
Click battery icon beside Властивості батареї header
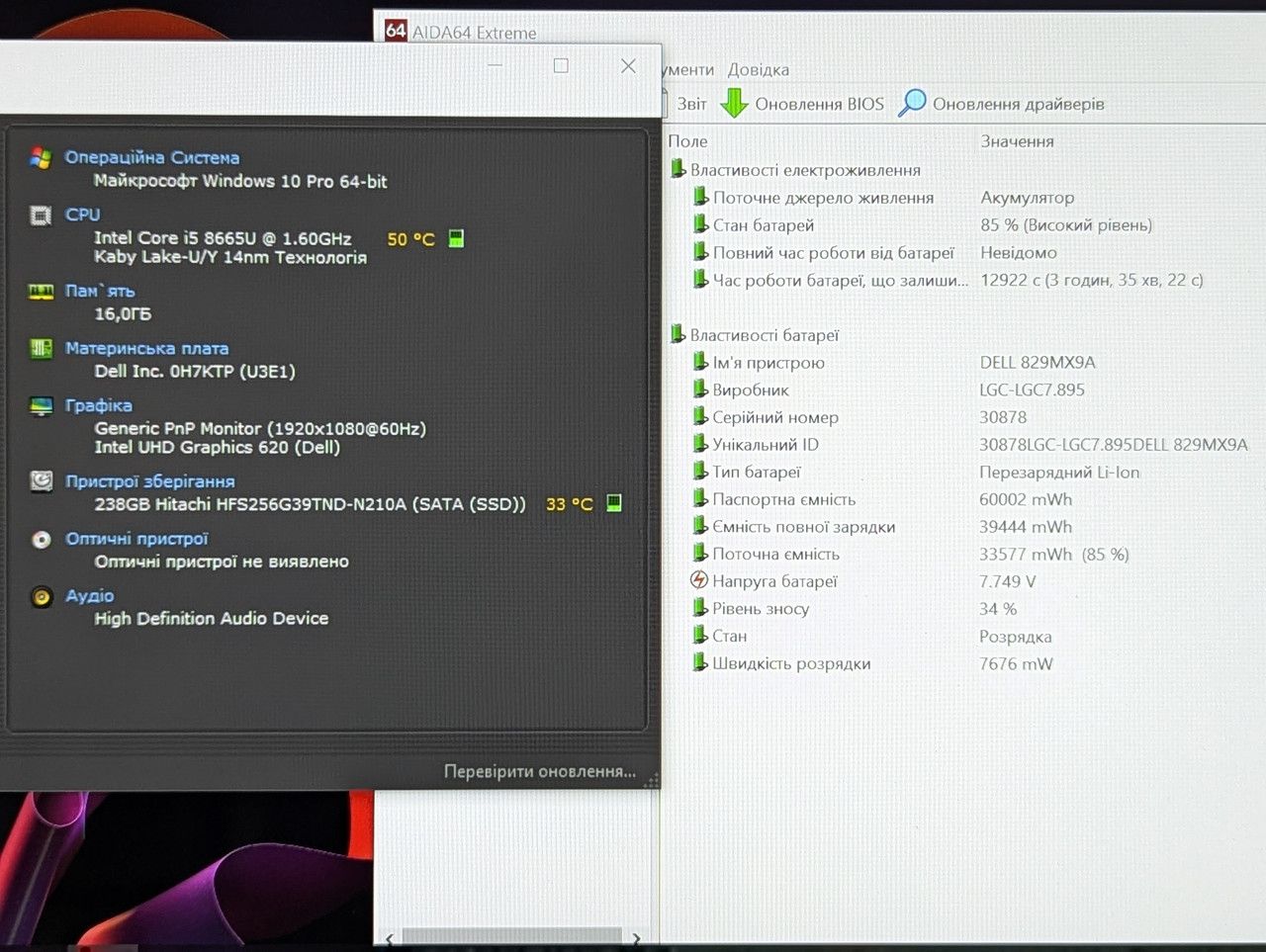[678, 334]
